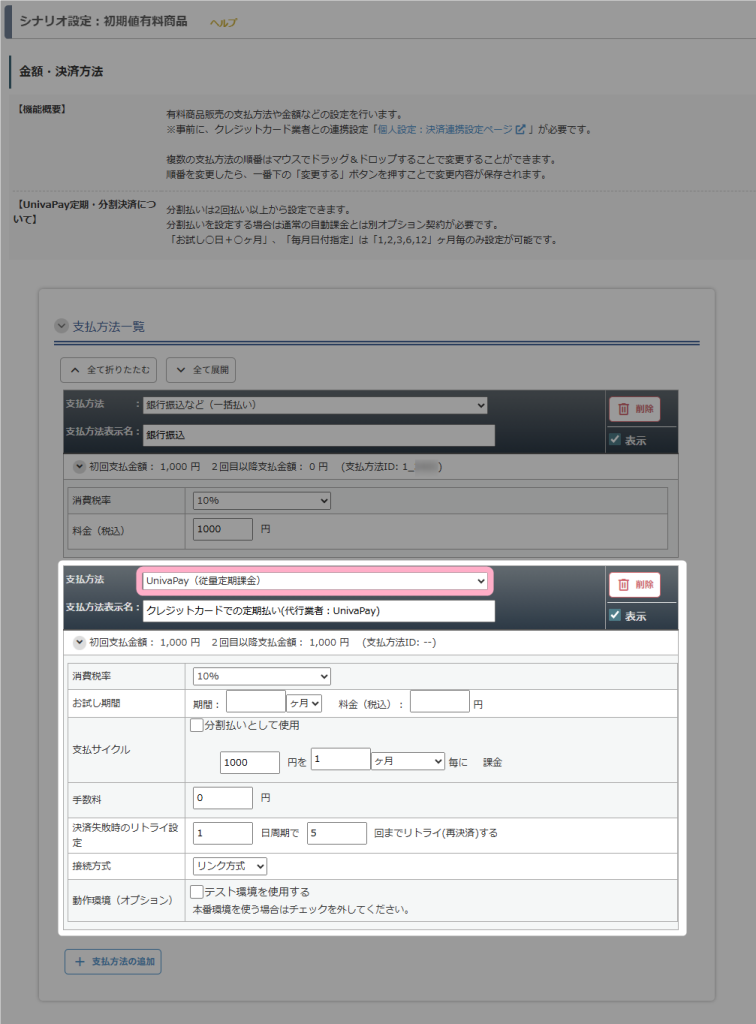Click the 全て折りたたむ button

[109, 370]
